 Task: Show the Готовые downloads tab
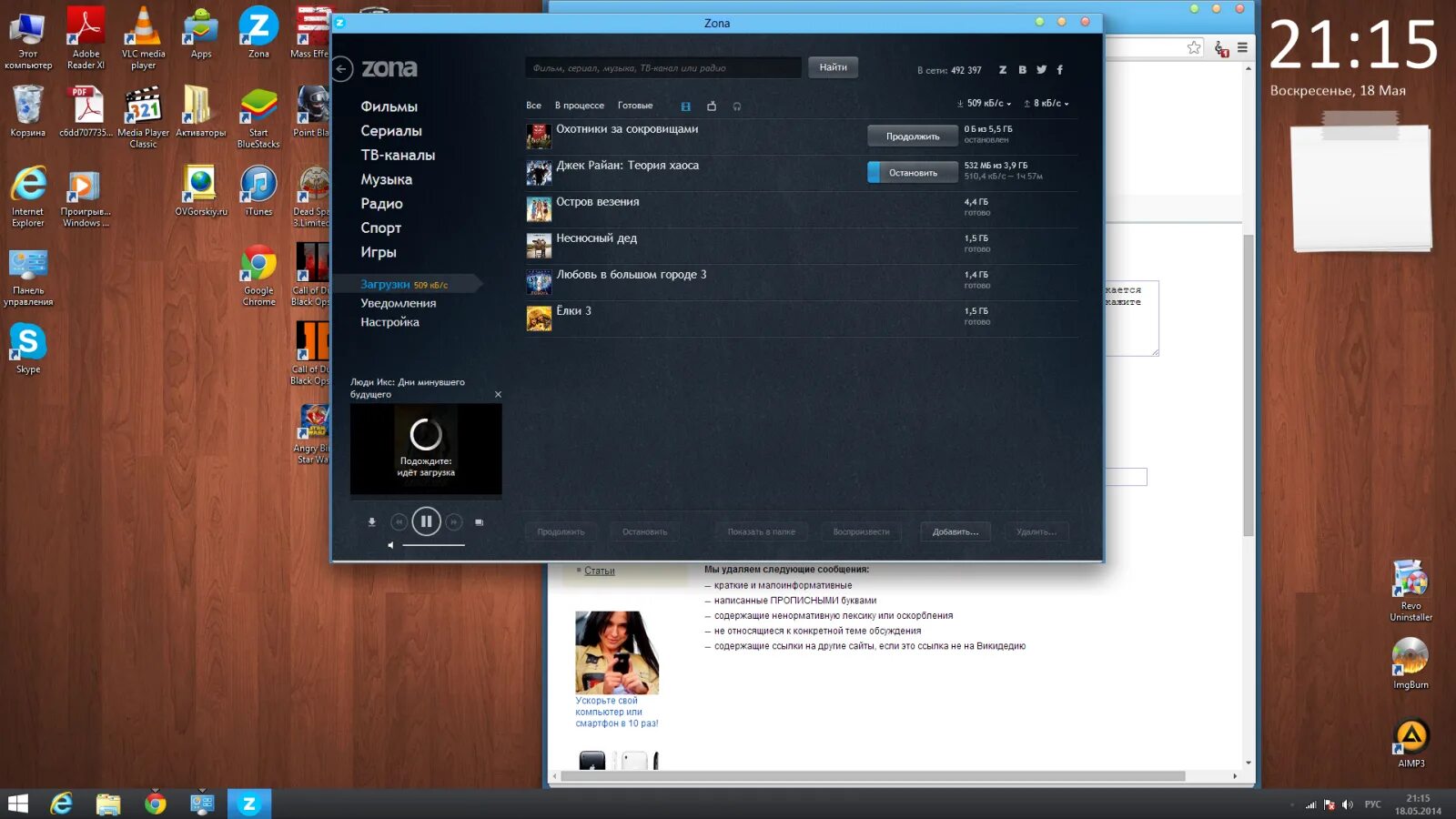[x=635, y=106]
